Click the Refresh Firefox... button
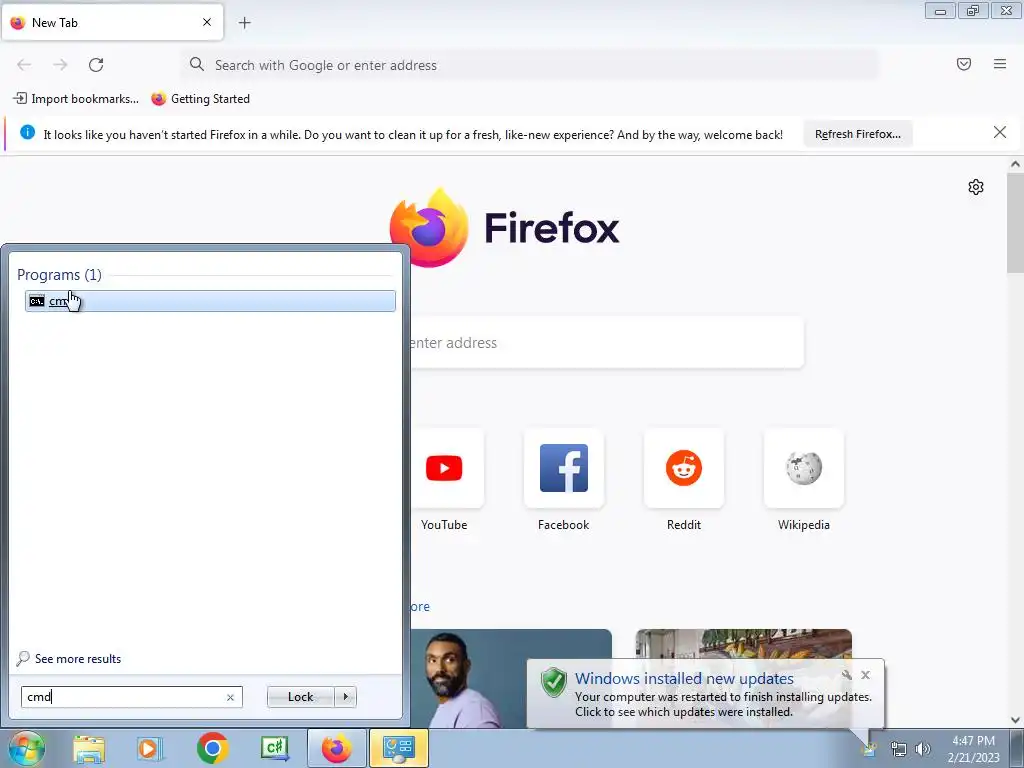Screen dimensions: 1024x768 click(x=857, y=134)
